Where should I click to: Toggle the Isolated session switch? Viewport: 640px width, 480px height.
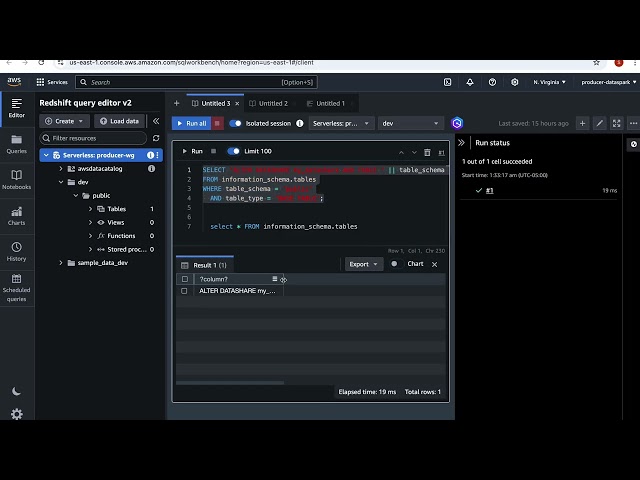235,123
